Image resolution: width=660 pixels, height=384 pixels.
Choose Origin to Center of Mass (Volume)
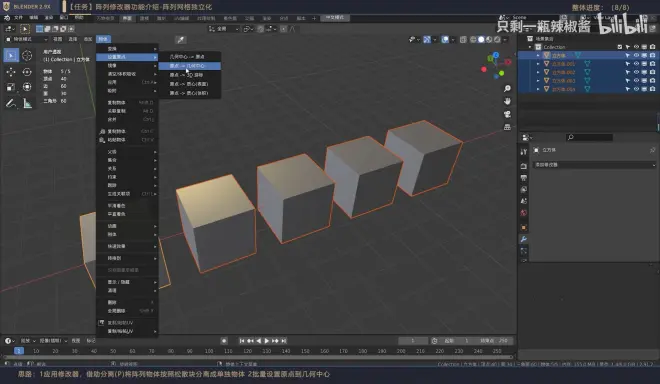(x=190, y=93)
